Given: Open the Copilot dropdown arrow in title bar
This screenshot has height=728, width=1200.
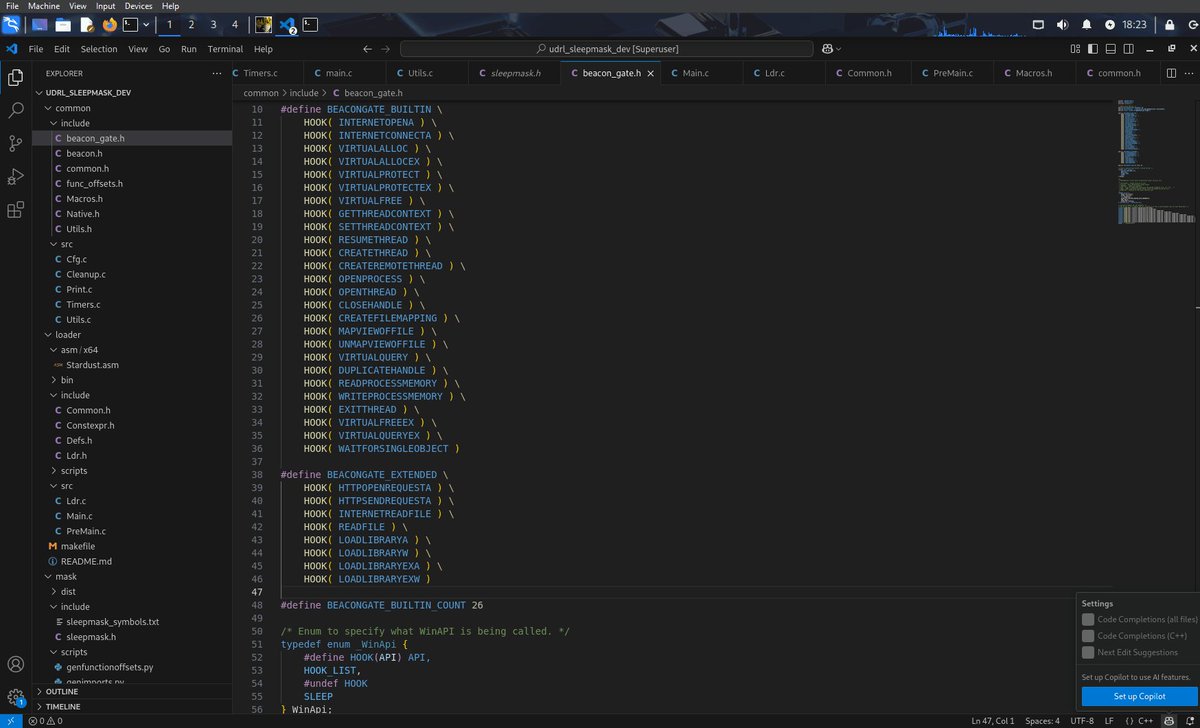Looking at the screenshot, I should (839, 49).
